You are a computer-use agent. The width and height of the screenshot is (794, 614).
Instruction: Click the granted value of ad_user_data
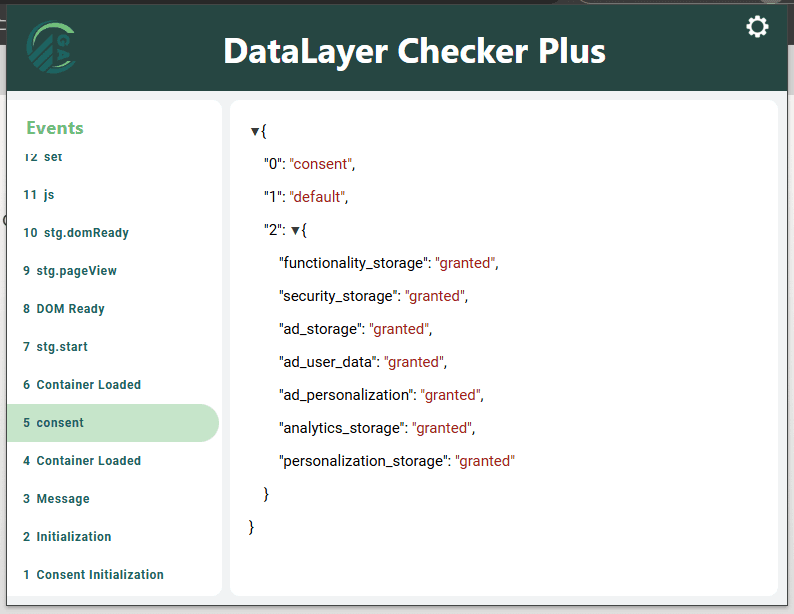(414, 362)
